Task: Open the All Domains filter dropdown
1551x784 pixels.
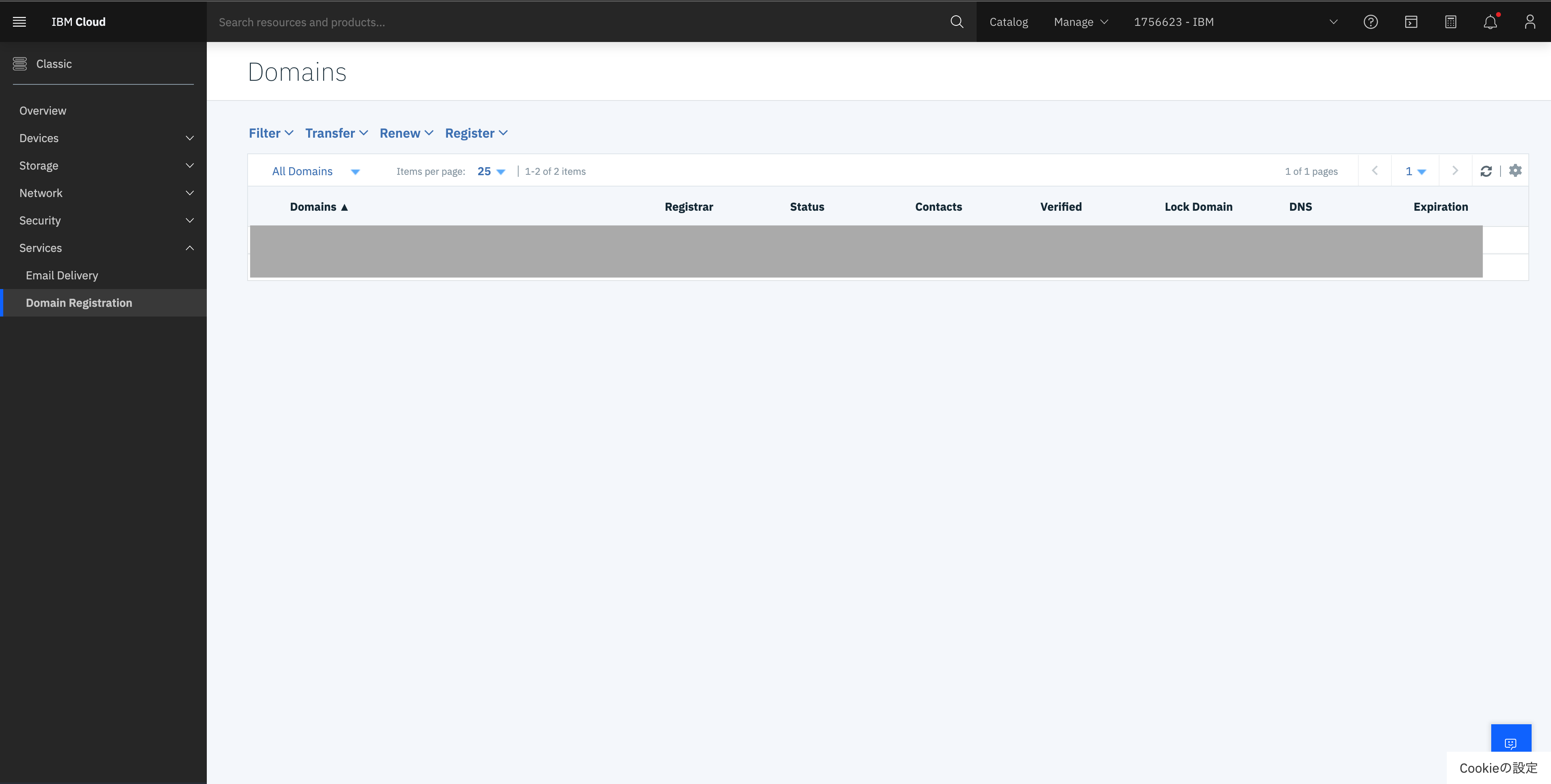Action: coord(315,172)
